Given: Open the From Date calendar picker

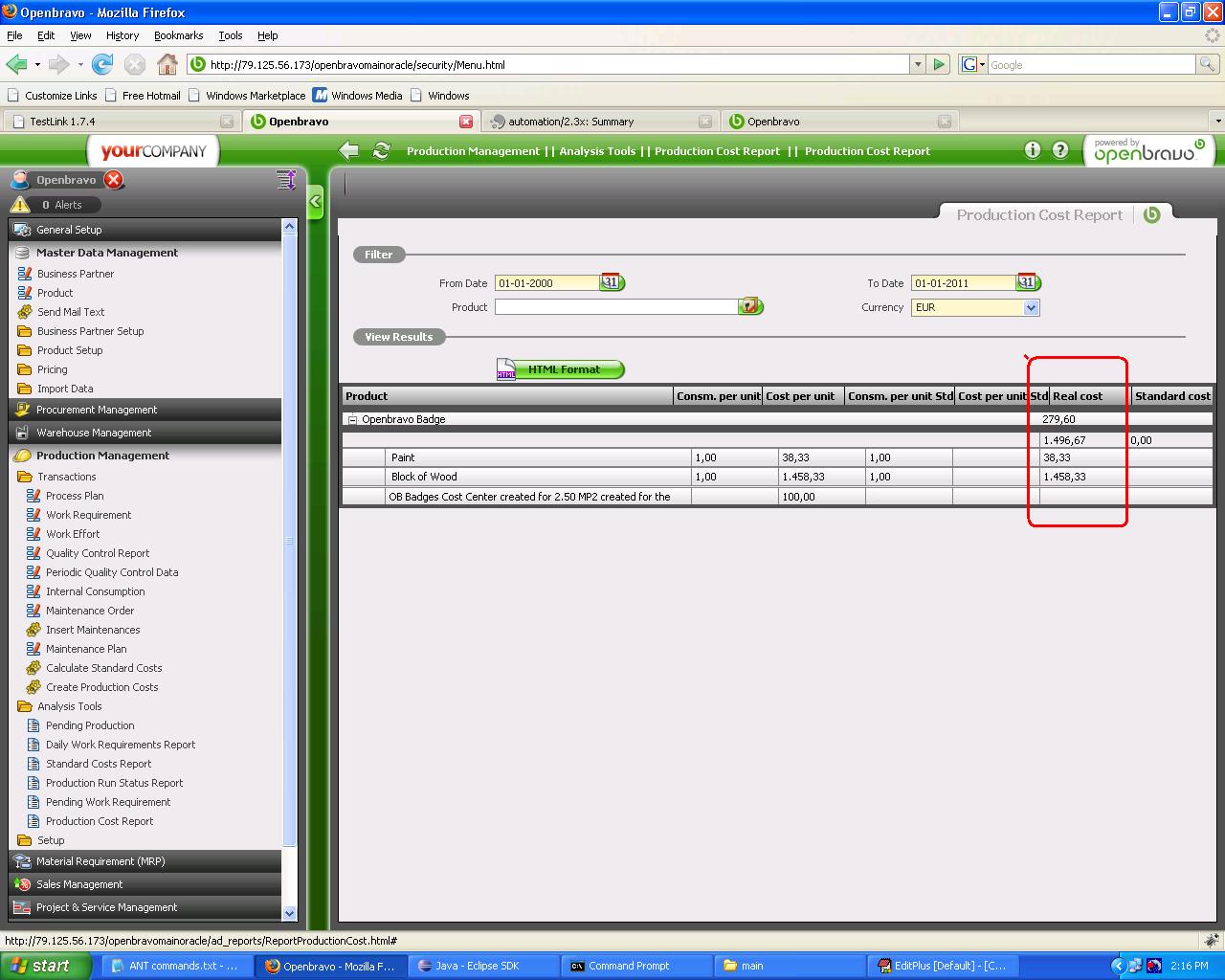Looking at the screenshot, I should click(x=612, y=282).
